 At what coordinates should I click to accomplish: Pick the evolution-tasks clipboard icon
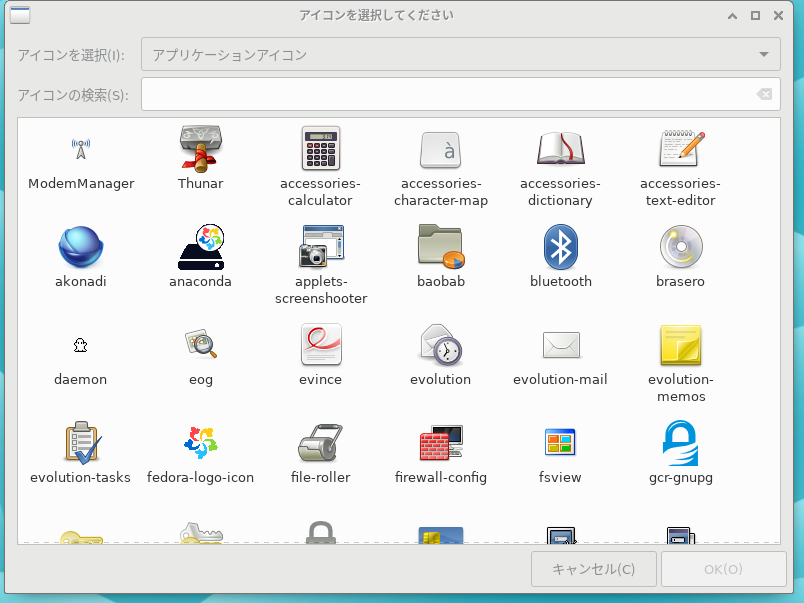click(82, 443)
